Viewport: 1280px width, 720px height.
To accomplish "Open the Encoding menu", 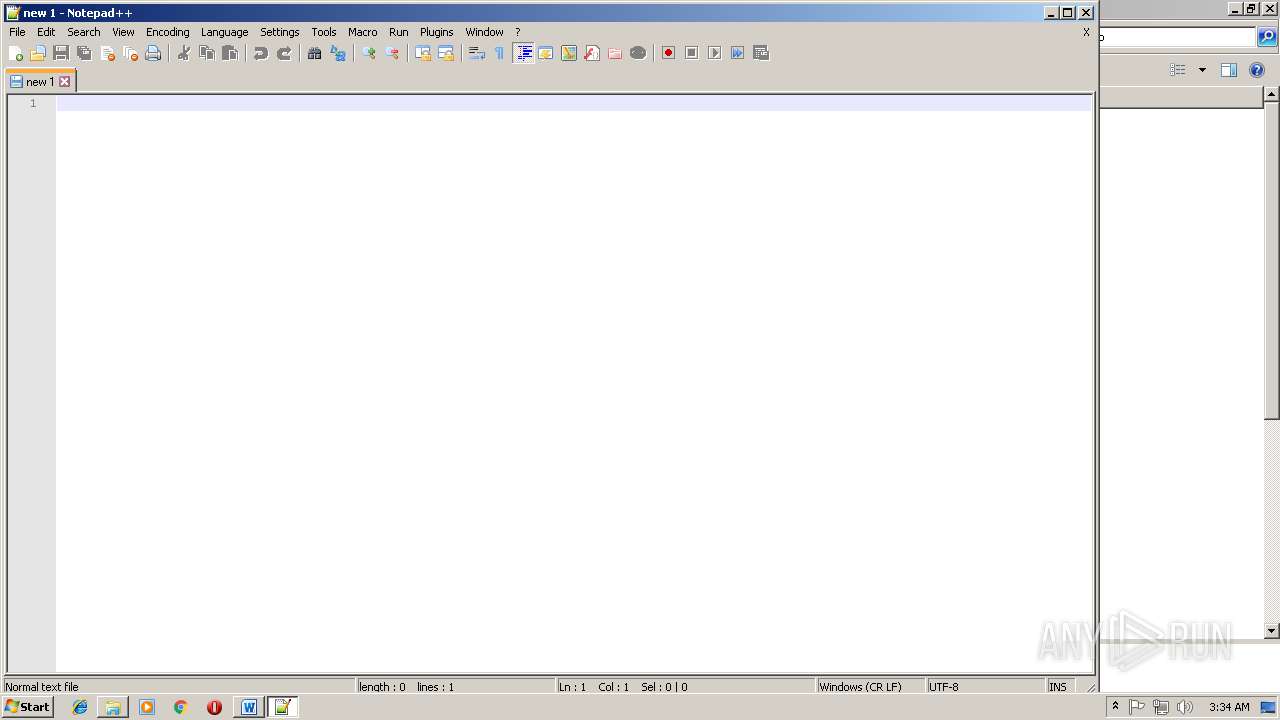I will 168,32.
